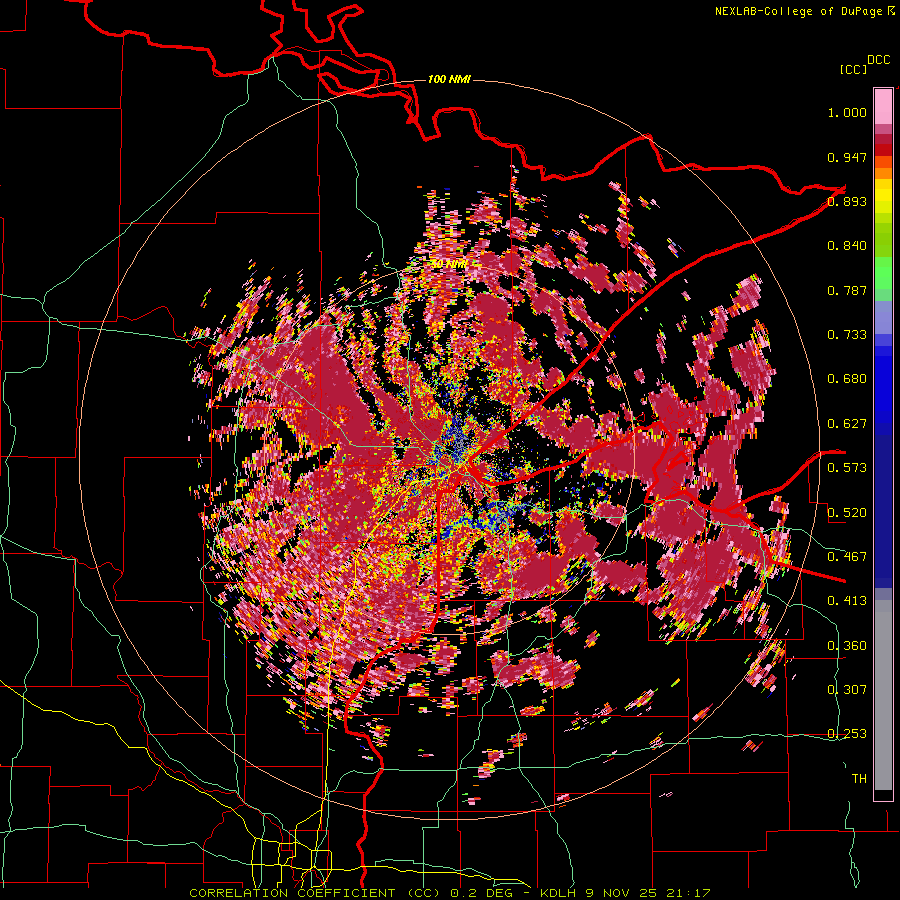
Task: Select the 0.467 scale value
Action: click(847, 557)
